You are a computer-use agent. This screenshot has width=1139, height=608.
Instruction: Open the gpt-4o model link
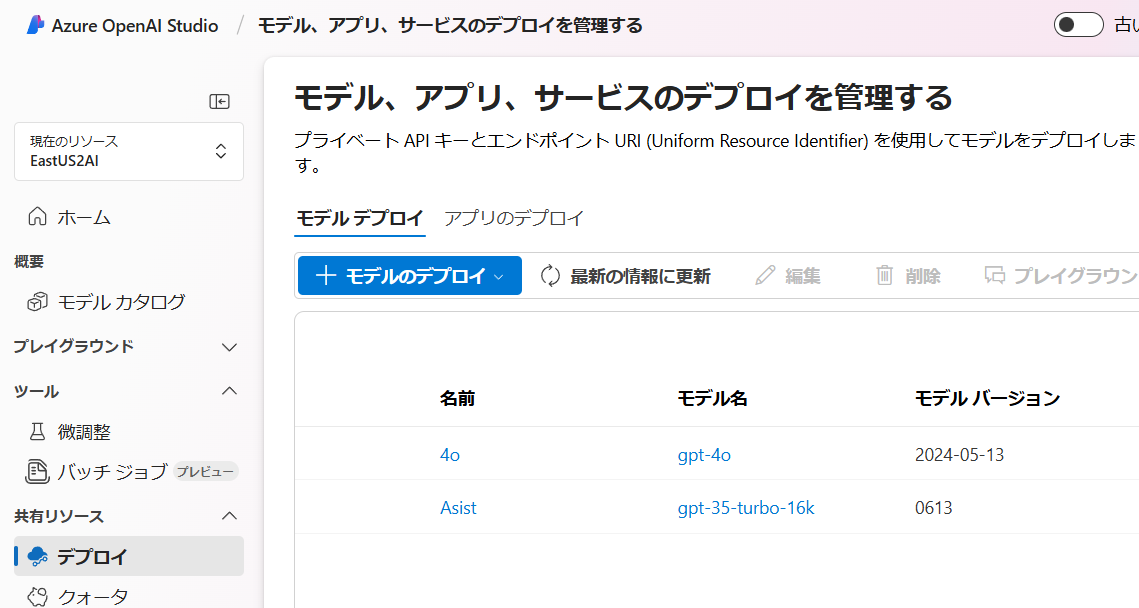tap(704, 455)
